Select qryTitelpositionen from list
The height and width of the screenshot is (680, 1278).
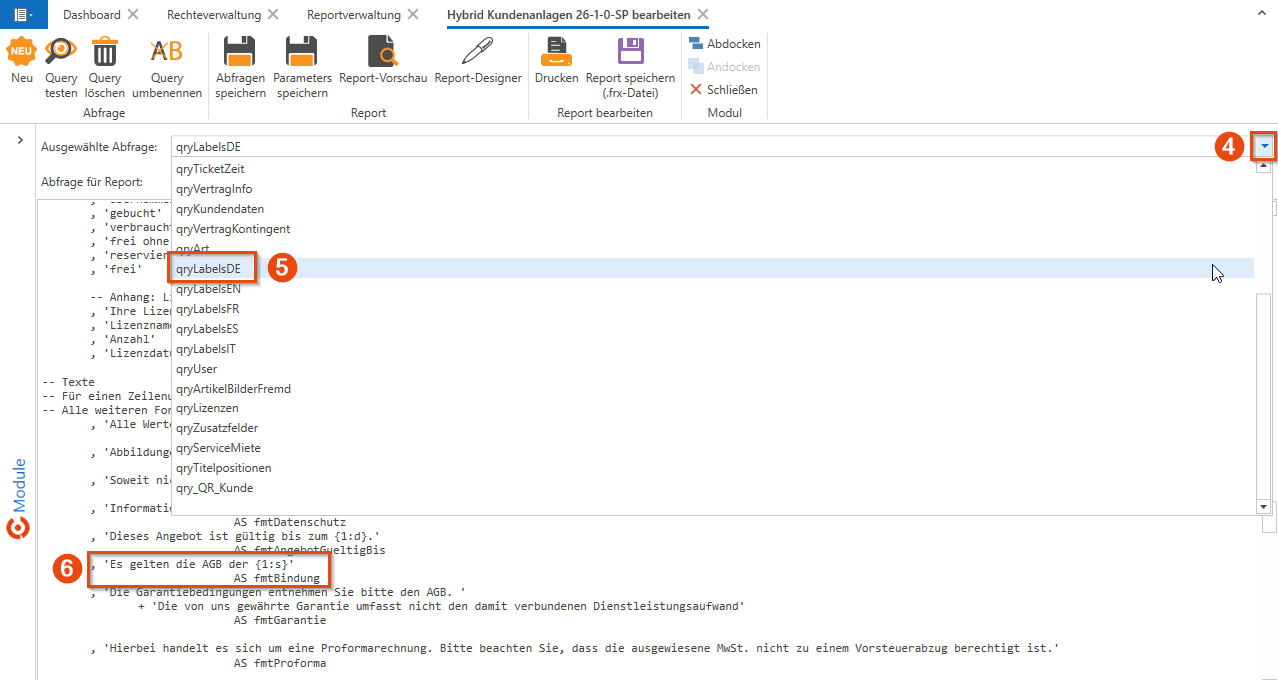(713, 468)
